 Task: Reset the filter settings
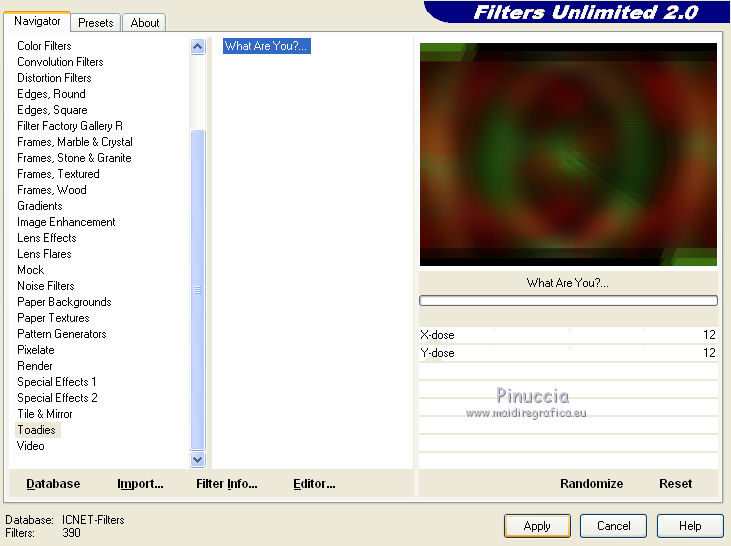tap(676, 484)
